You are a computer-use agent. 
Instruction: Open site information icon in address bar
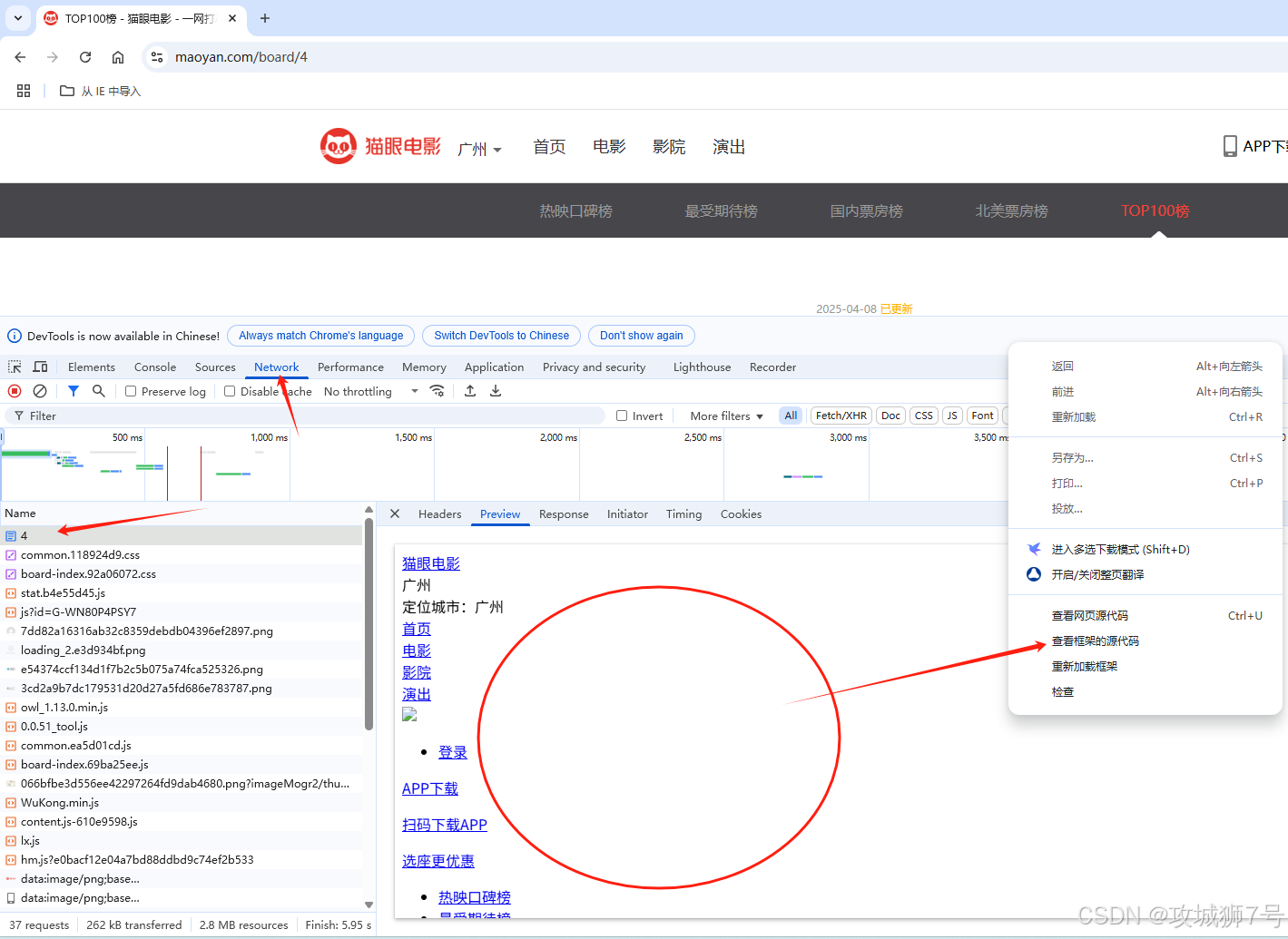[157, 57]
